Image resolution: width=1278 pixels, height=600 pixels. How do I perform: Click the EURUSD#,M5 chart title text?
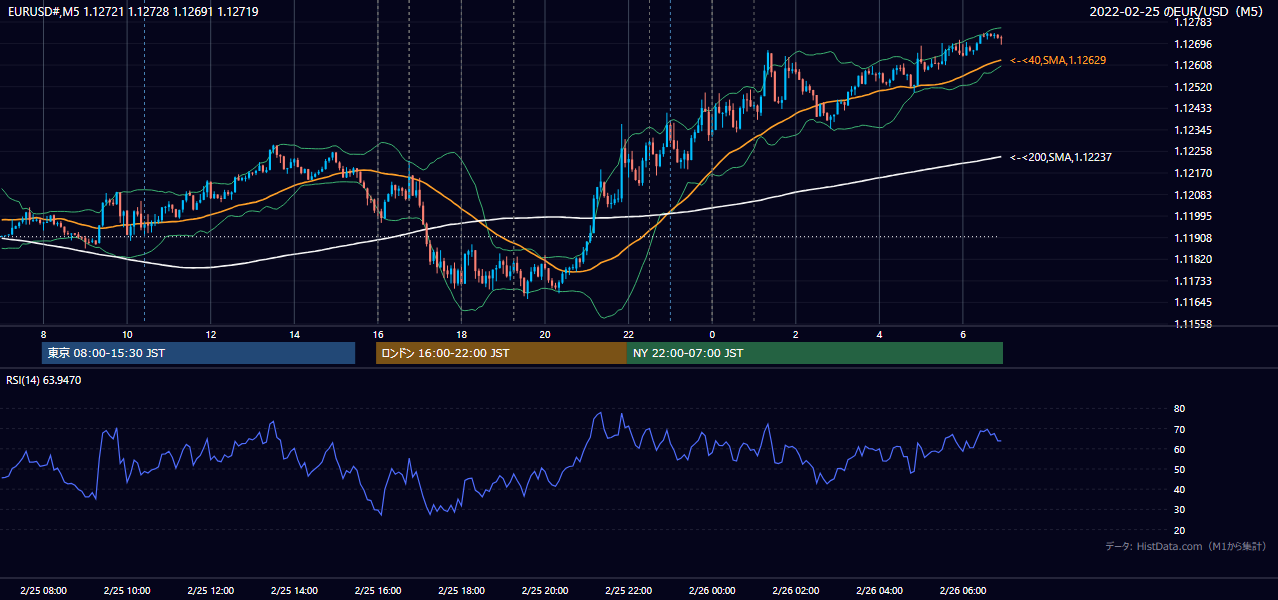tap(132, 11)
